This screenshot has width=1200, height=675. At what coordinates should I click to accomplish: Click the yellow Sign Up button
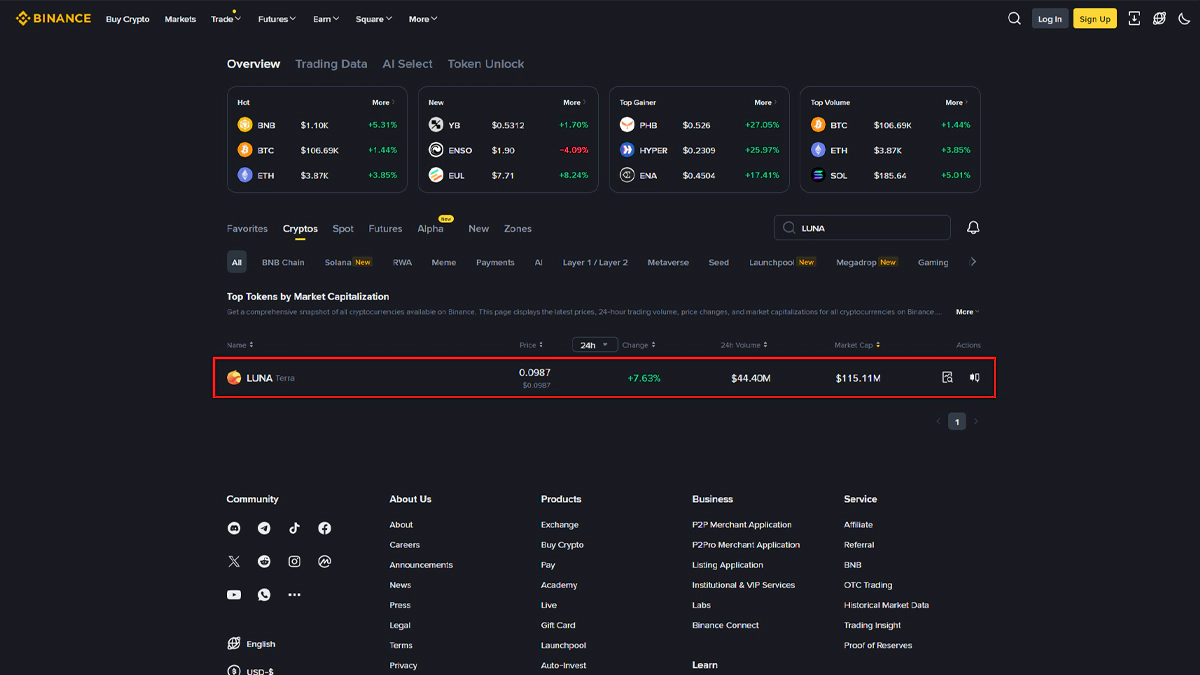pyautogui.click(x=1094, y=19)
